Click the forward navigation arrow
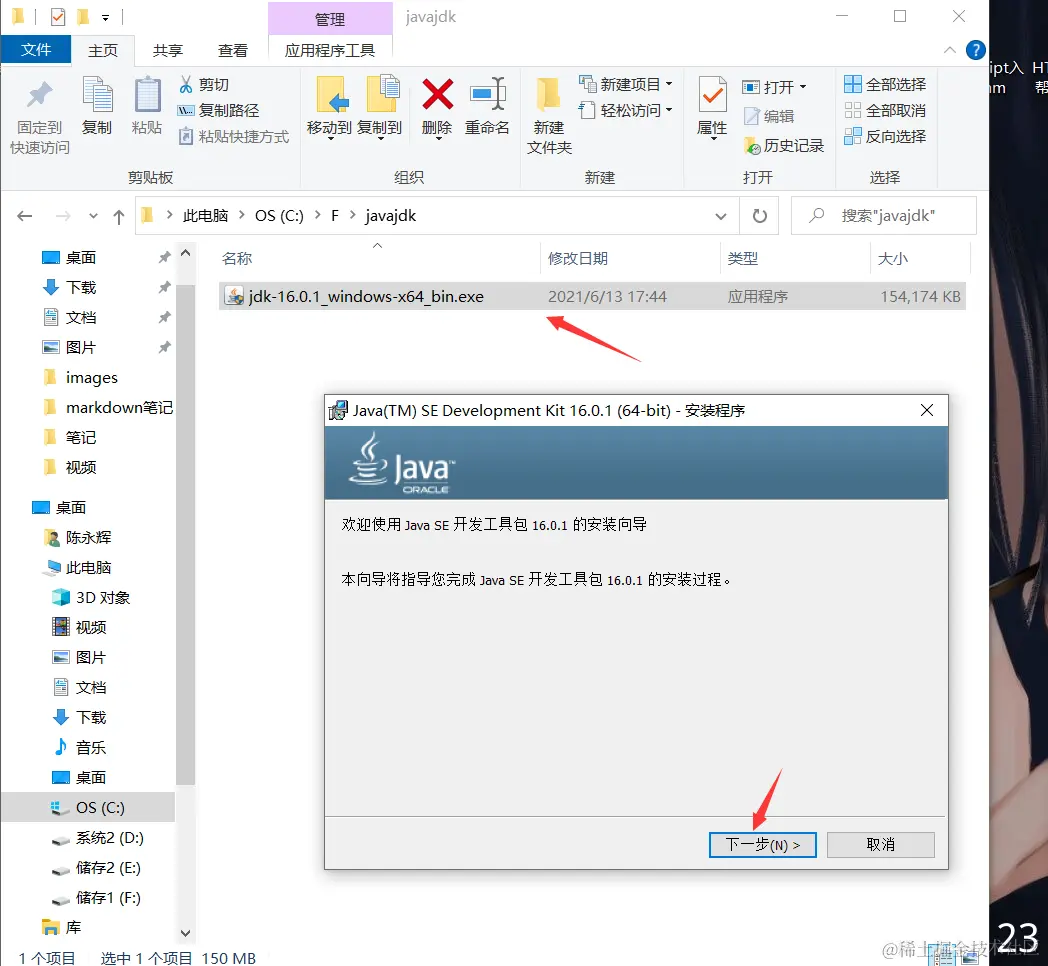1048x966 pixels. (63, 216)
